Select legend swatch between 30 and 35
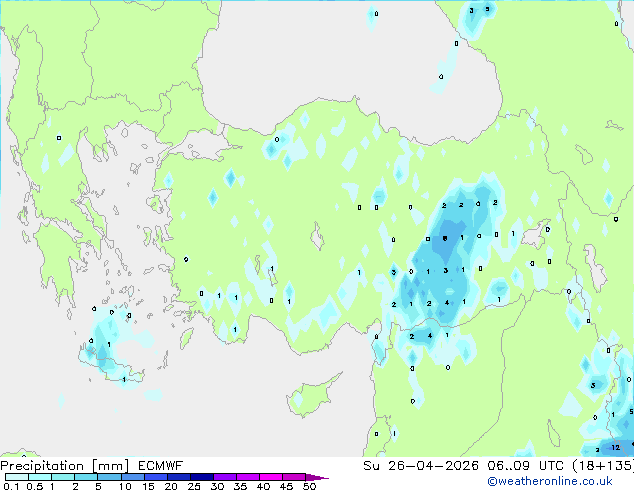Viewport: 634px width, 490px height. coord(224,477)
